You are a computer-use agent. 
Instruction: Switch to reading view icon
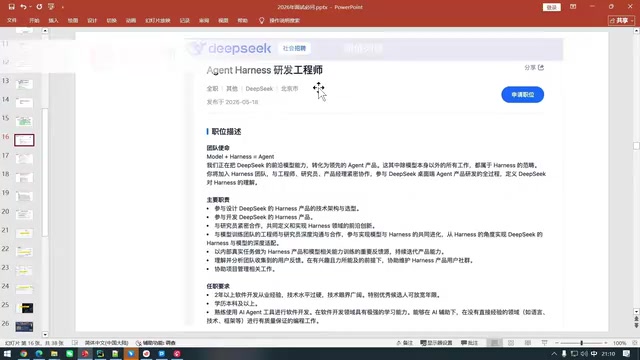(528, 343)
